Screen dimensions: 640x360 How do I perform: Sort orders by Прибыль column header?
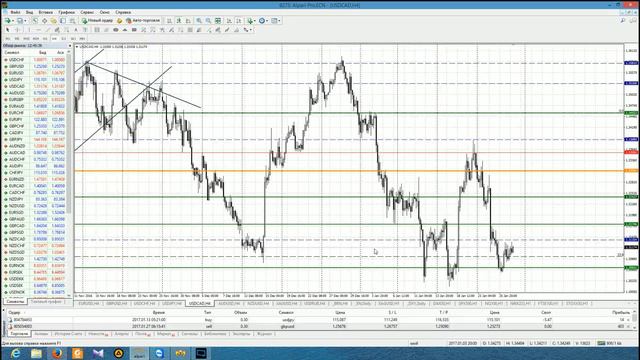(620, 313)
